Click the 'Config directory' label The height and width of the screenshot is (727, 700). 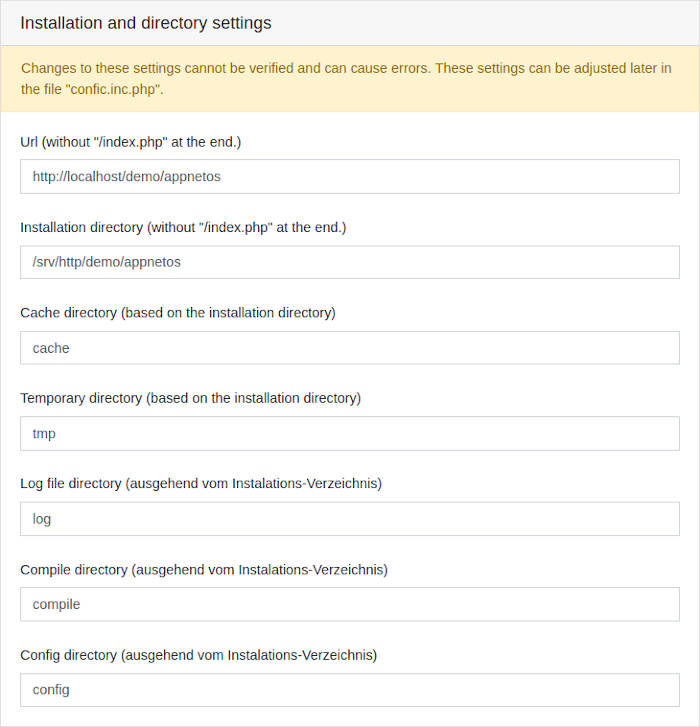click(x=69, y=655)
